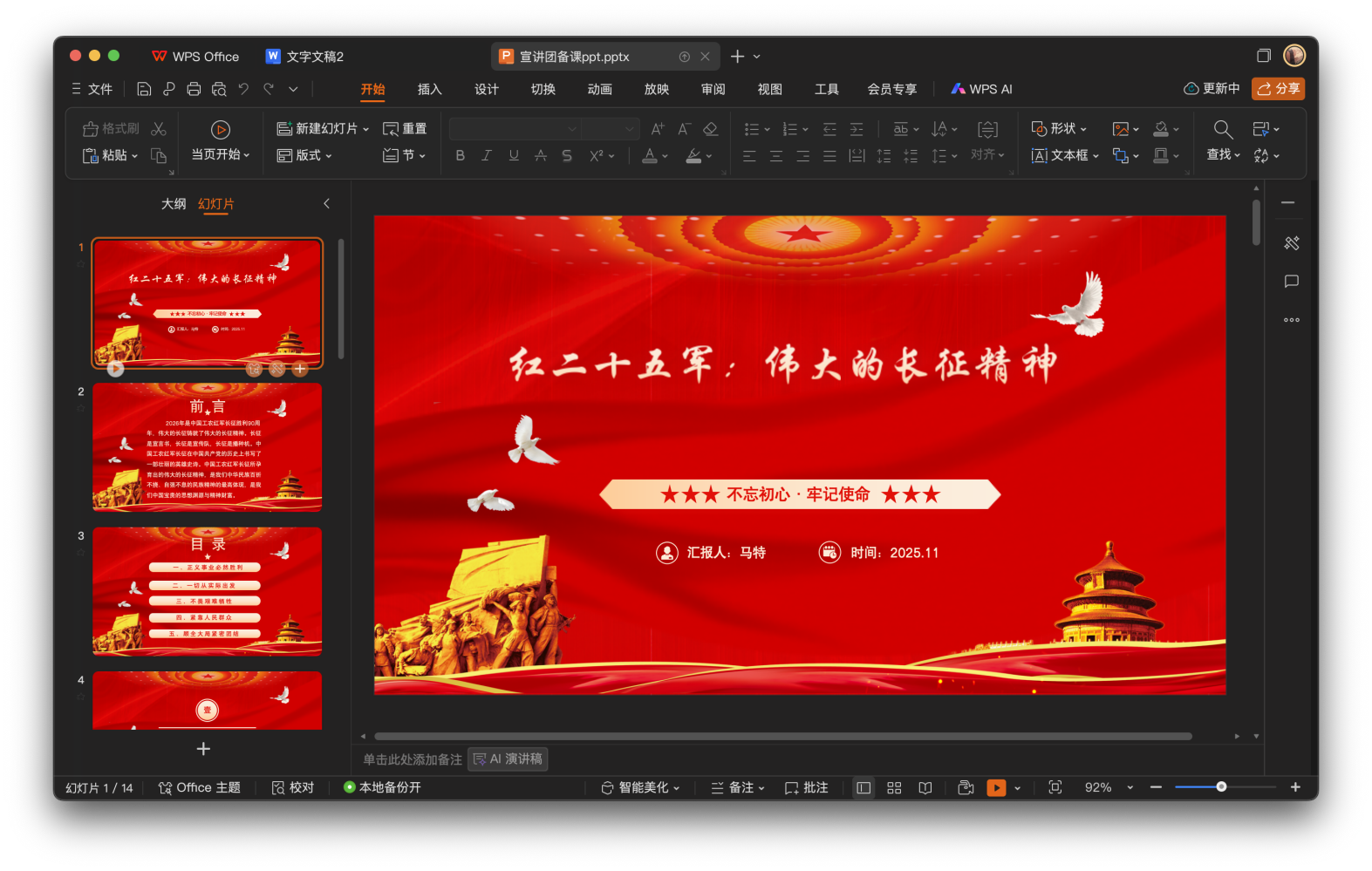The width and height of the screenshot is (1372, 871).
Task: Click the undo arrow icon
Action: (243, 89)
